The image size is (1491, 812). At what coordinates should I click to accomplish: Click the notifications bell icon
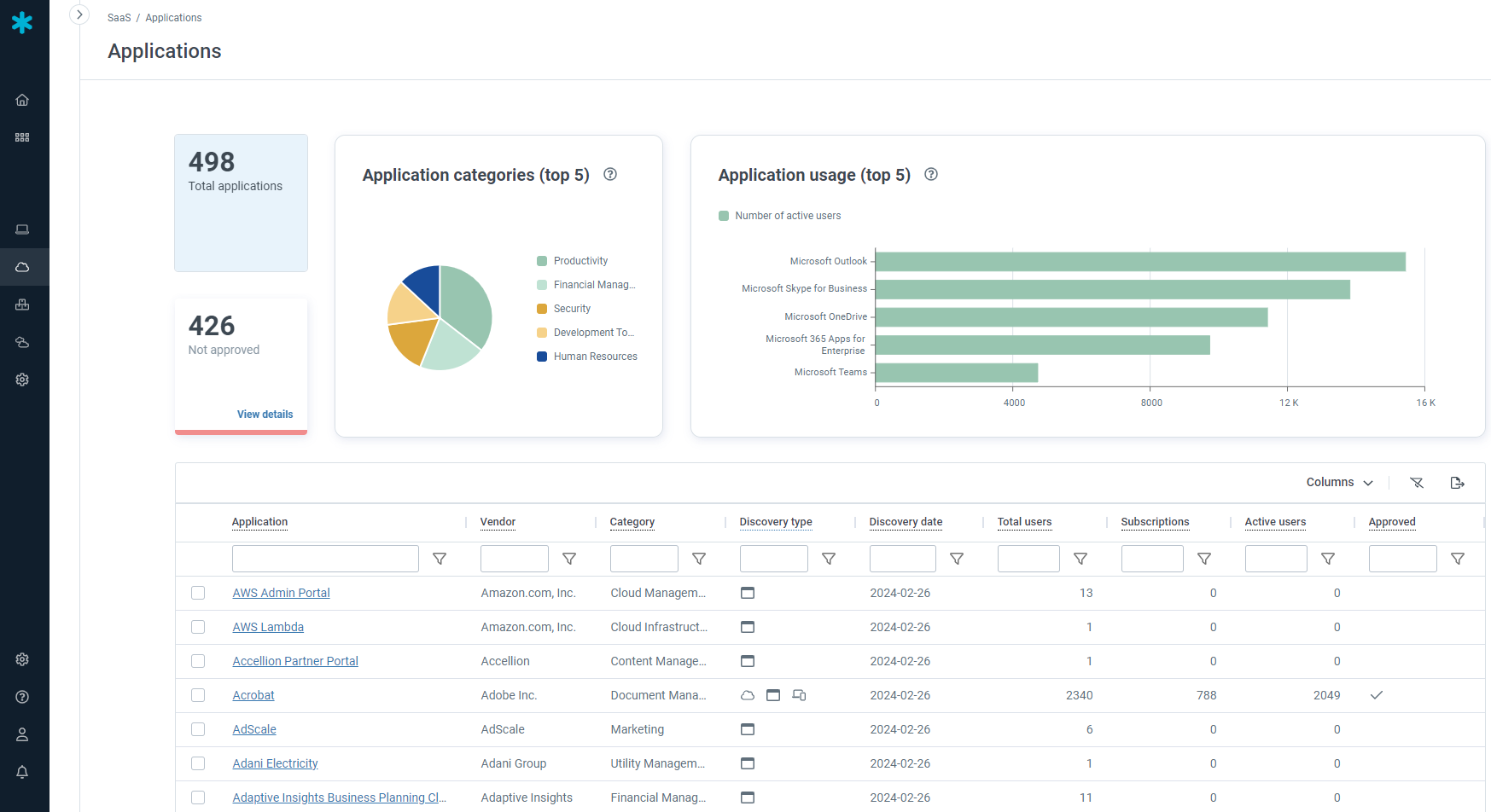(22, 772)
